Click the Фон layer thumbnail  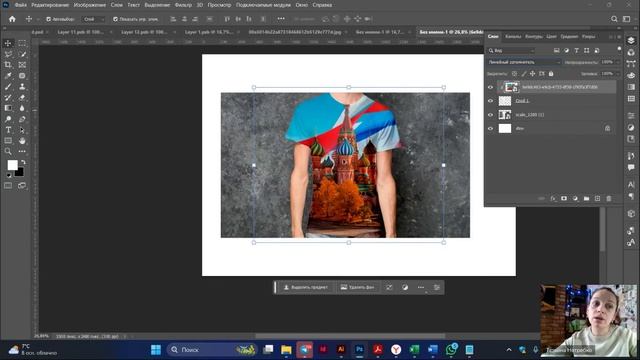[505, 129]
